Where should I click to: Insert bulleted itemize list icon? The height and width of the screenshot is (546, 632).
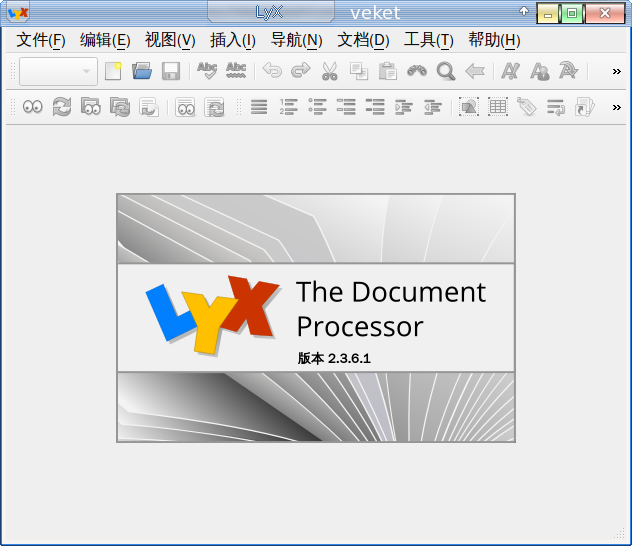[317, 107]
